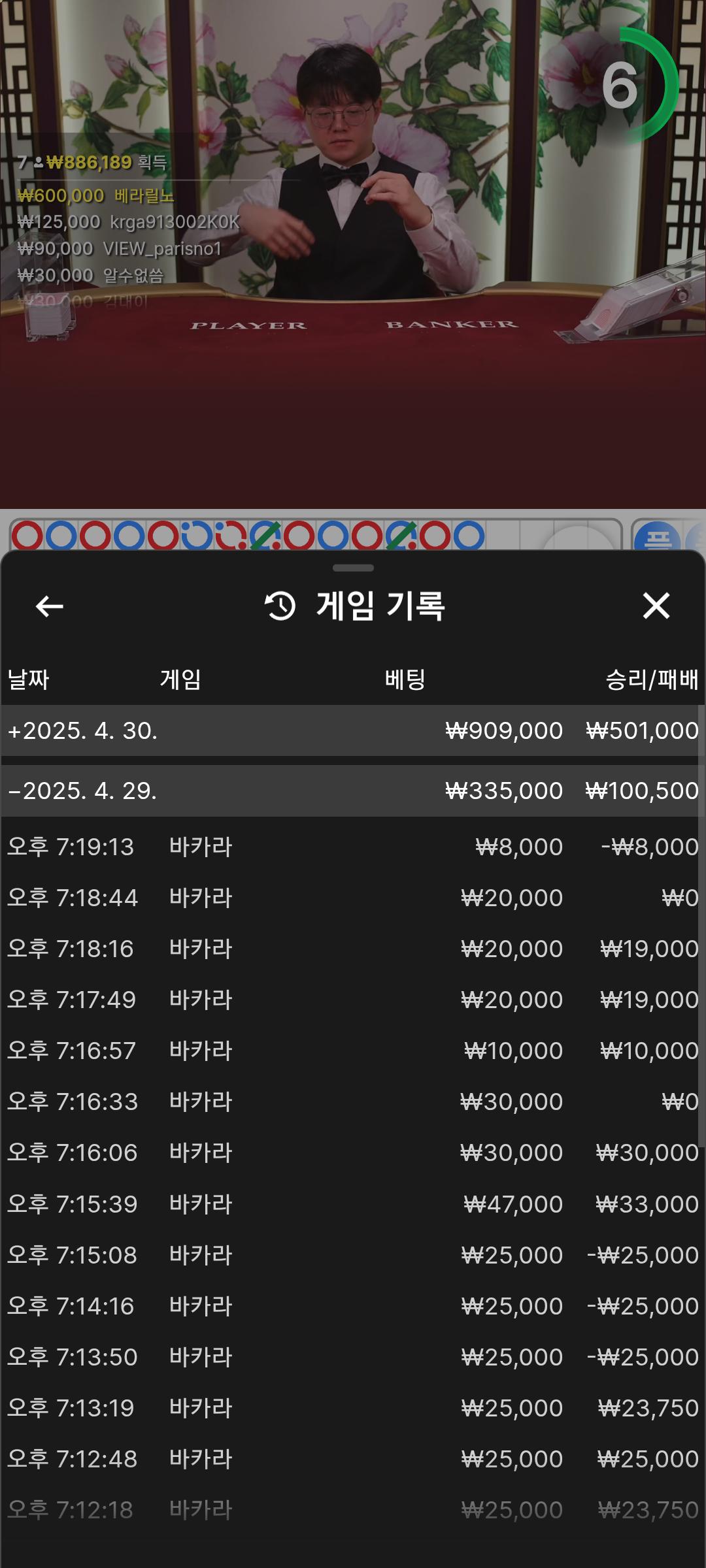The image size is (706, 1568).
Task: Tap the first red circle in the bead road
Action: [27, 536]
